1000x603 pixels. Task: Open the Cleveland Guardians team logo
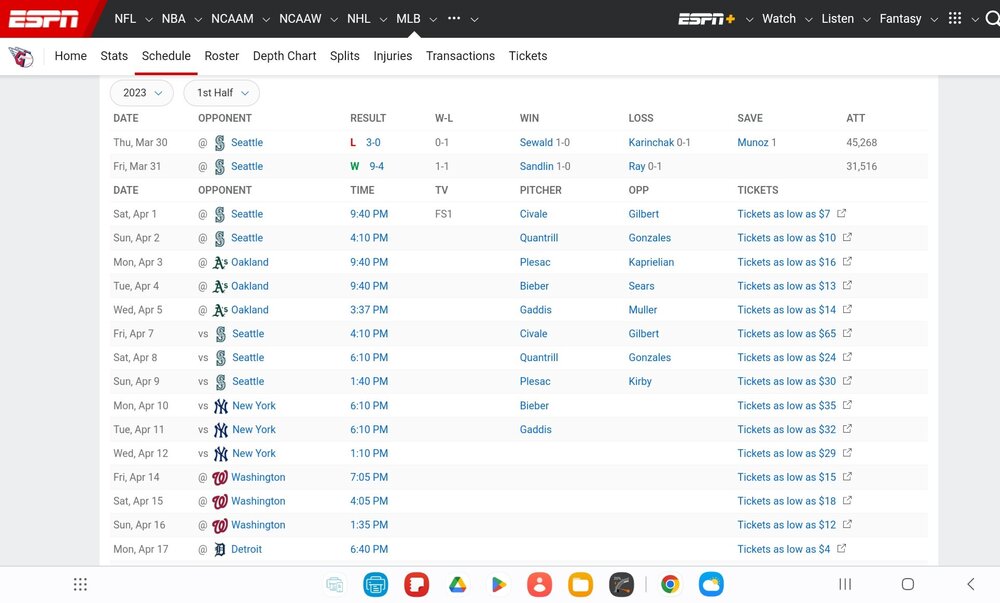point(21,57)
